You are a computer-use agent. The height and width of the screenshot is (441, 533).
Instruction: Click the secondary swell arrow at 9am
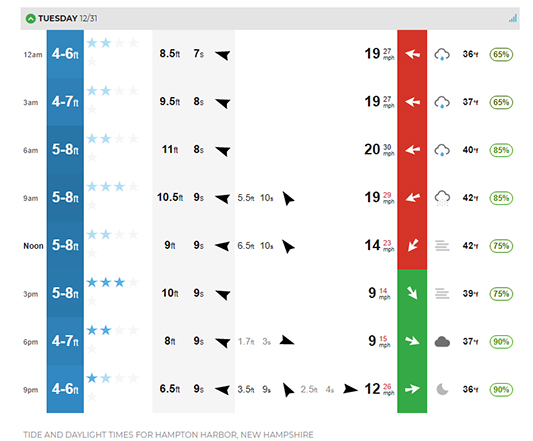tap(288, 199)
